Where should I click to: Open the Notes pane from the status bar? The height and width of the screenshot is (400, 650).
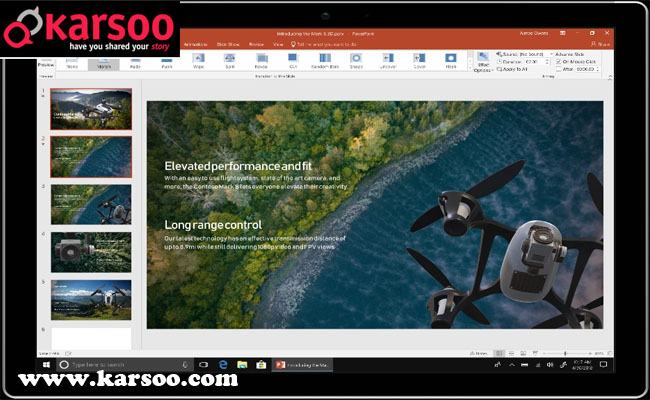pyautogui.click(x=479, y=354)
